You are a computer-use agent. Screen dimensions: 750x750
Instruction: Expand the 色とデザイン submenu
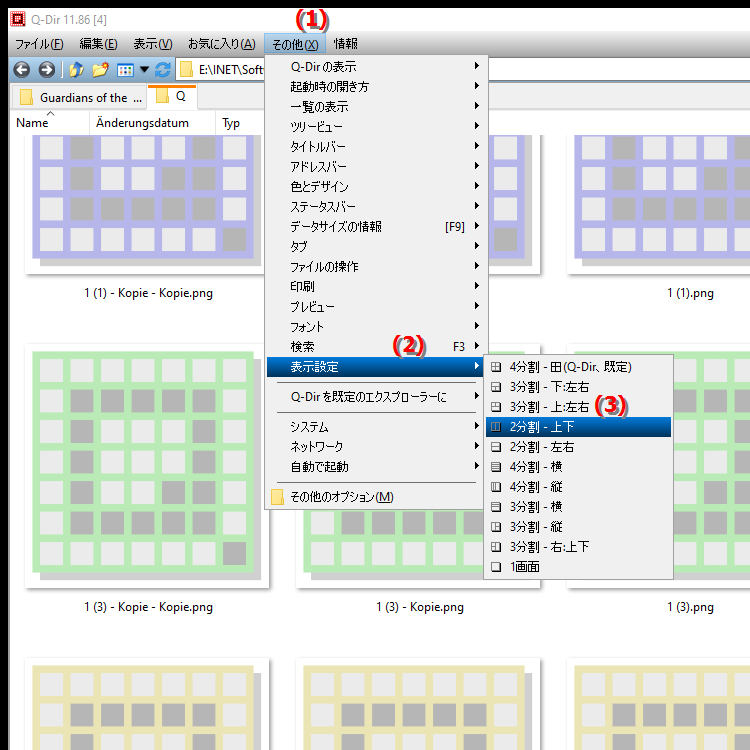coord(377,187)
